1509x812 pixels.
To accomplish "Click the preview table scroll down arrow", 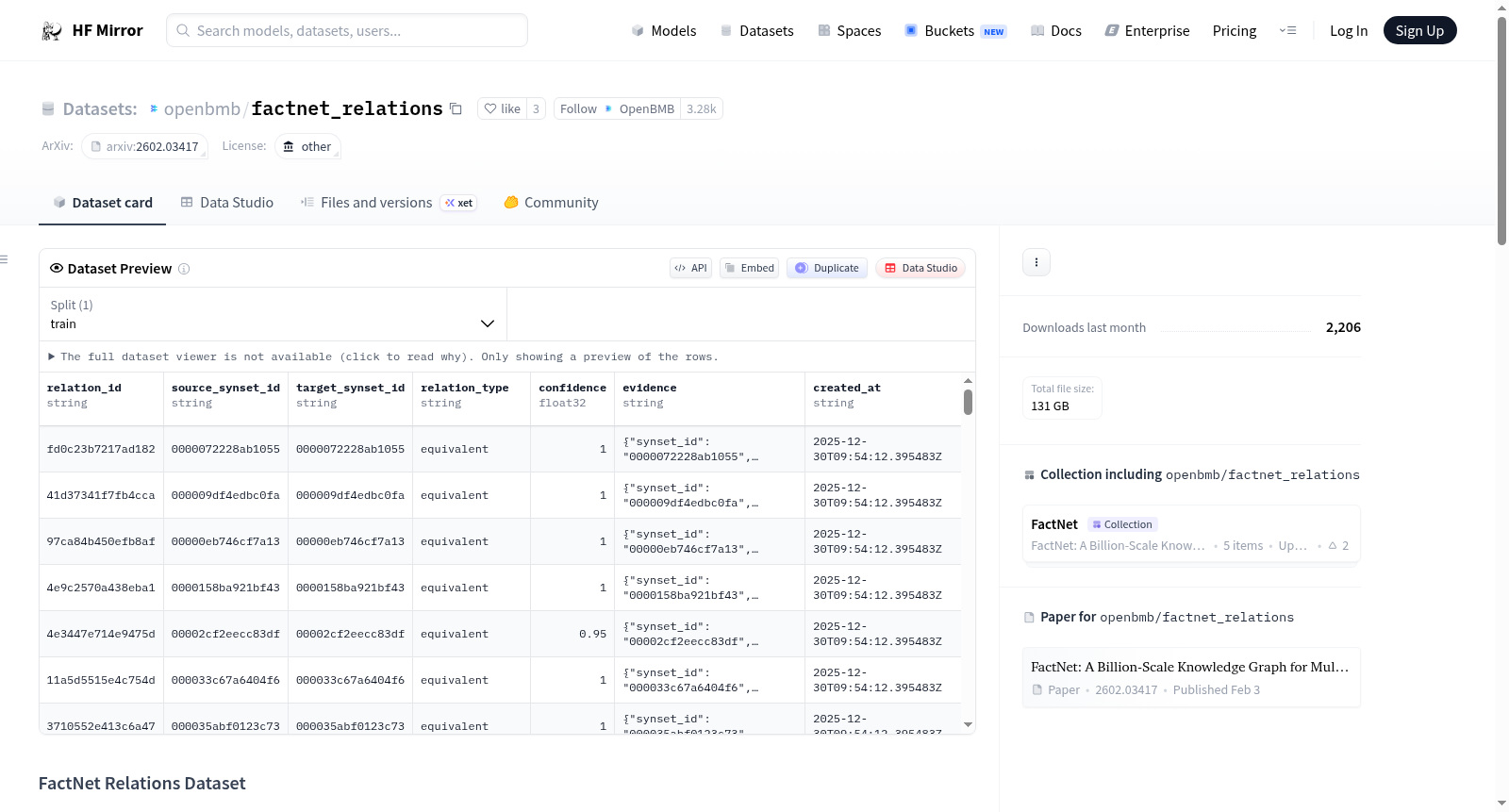I will click(968, 724).
